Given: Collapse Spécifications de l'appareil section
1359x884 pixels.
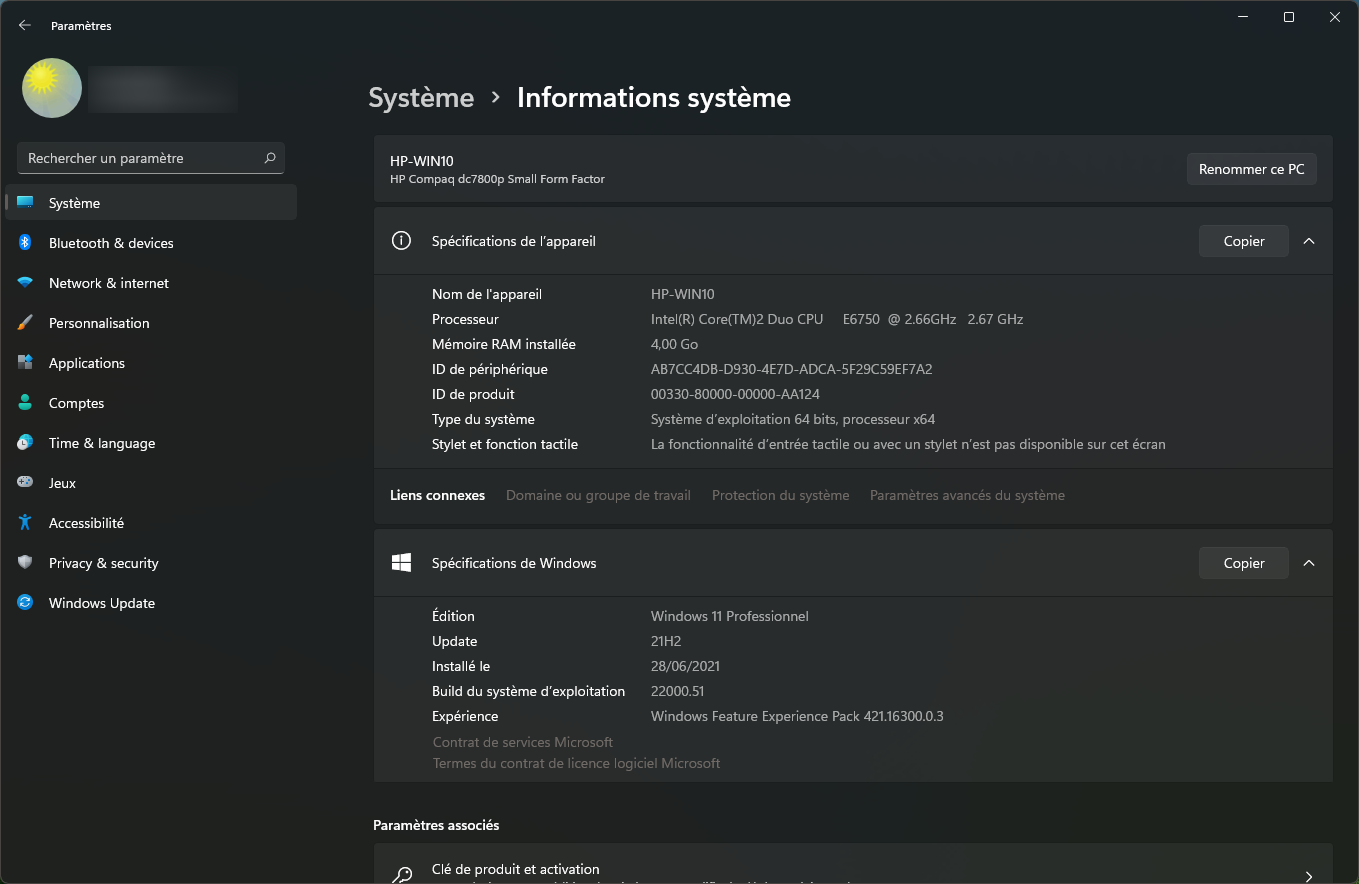Looking at the screenshot, I should tap(1309, 241).
